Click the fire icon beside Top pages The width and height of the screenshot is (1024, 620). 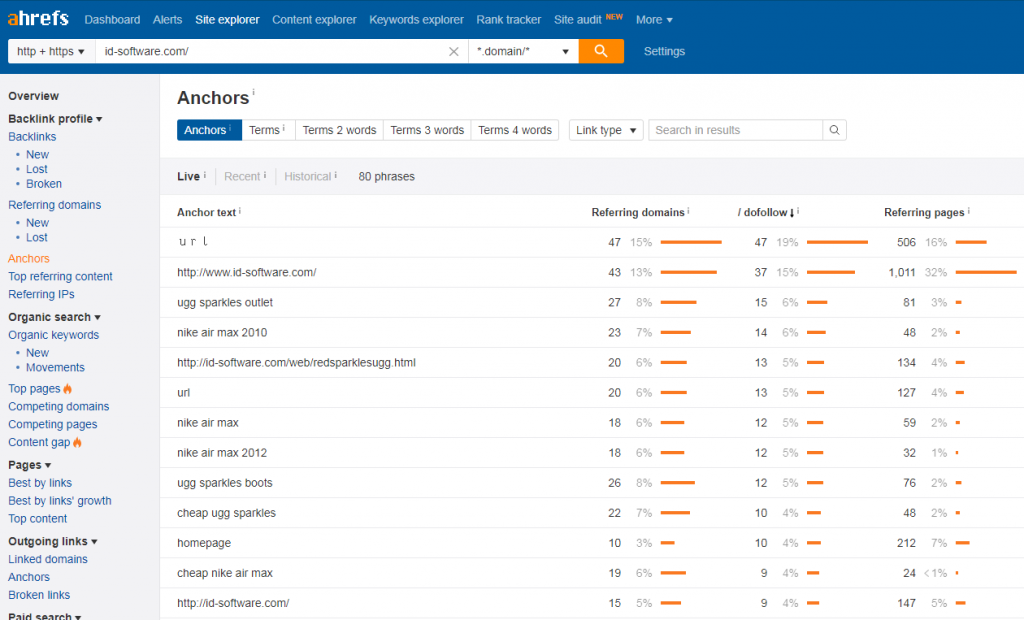click(x=67, y=389)
